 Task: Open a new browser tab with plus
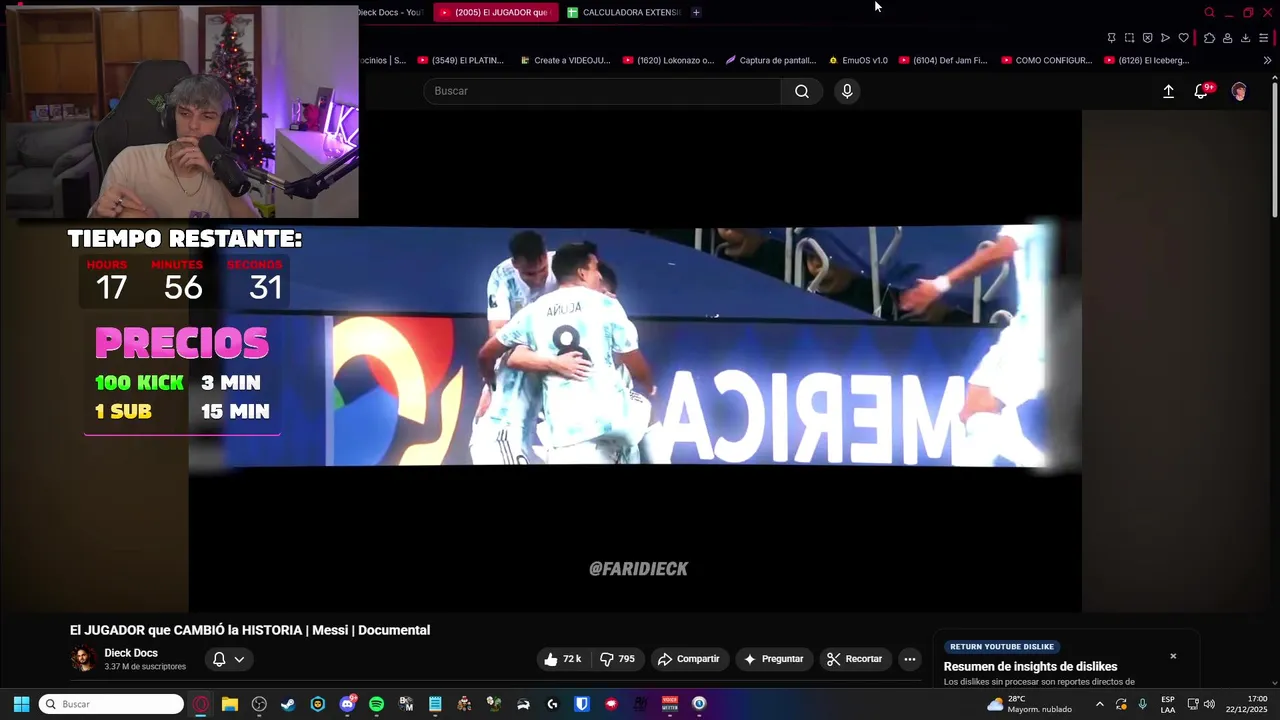click(696, 12)
